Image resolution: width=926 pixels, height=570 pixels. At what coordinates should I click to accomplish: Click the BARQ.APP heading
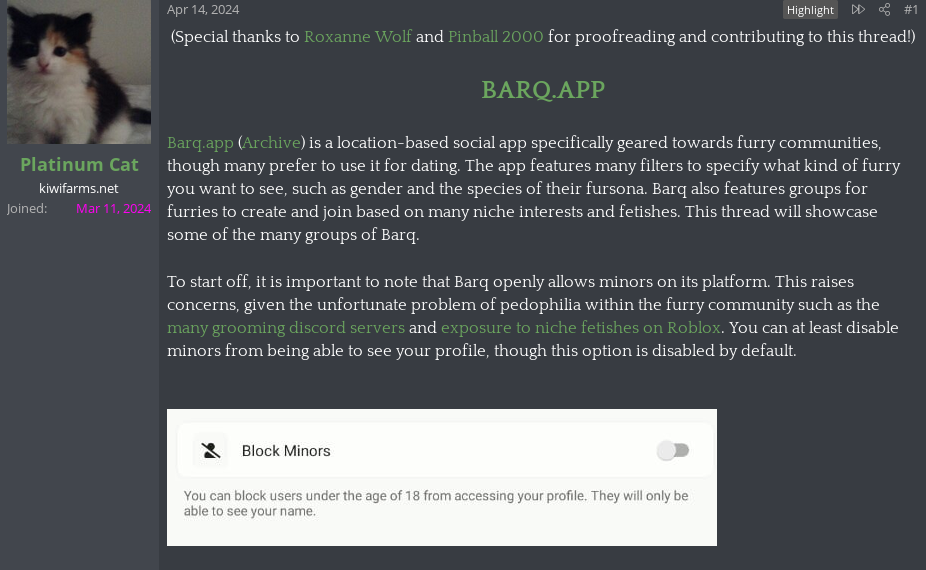(543, 90)
